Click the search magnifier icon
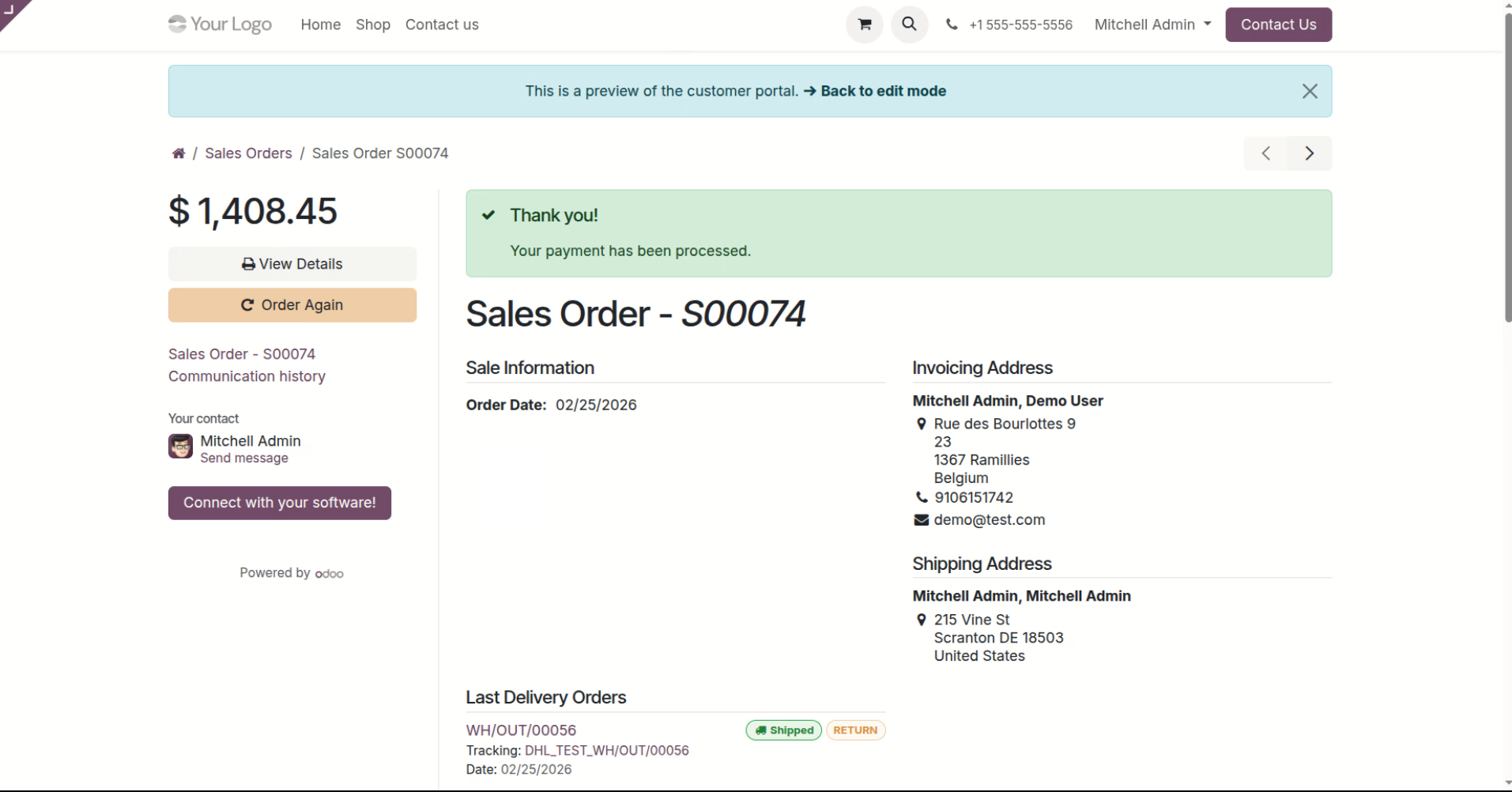The width and height of the screenshot is (1512, 792). 909,25
